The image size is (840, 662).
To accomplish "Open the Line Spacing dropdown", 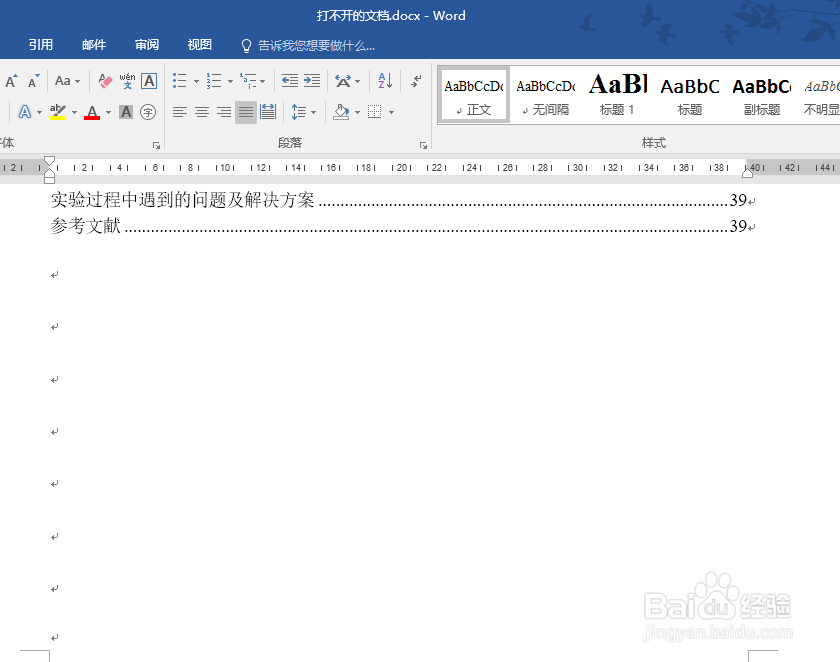I will [301, 111].
